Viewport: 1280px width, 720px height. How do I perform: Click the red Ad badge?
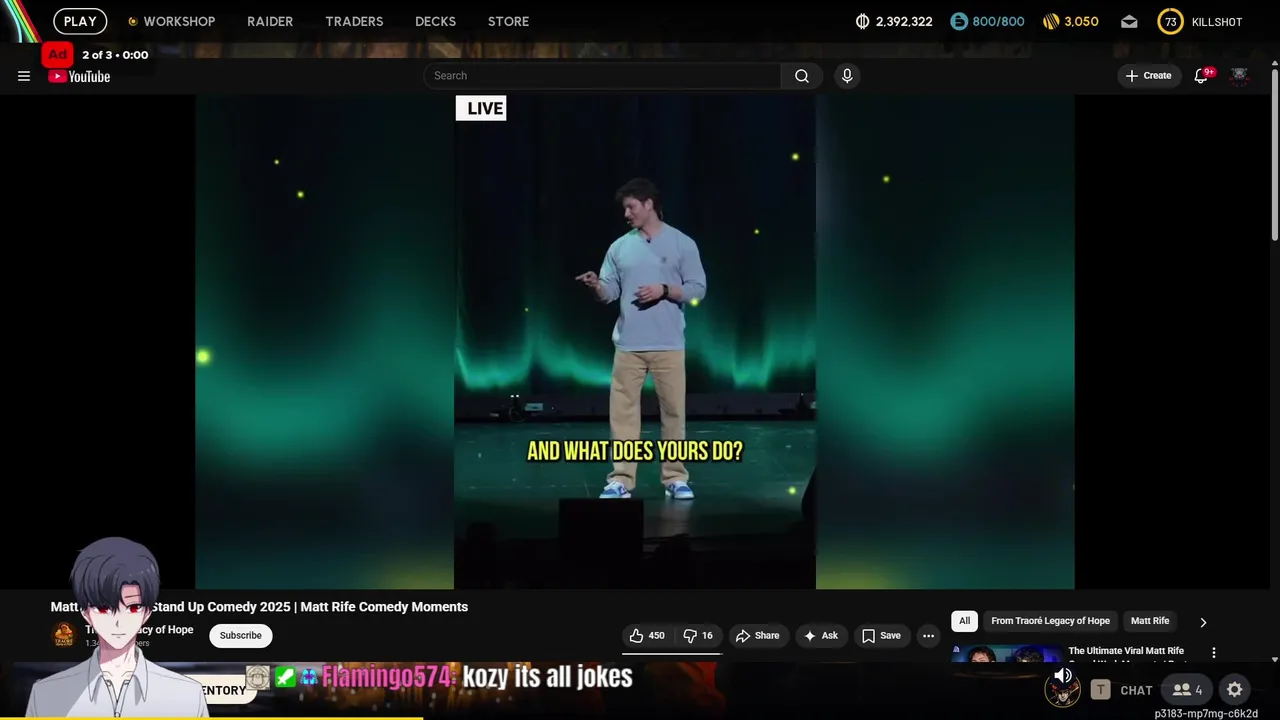[58, 55]
